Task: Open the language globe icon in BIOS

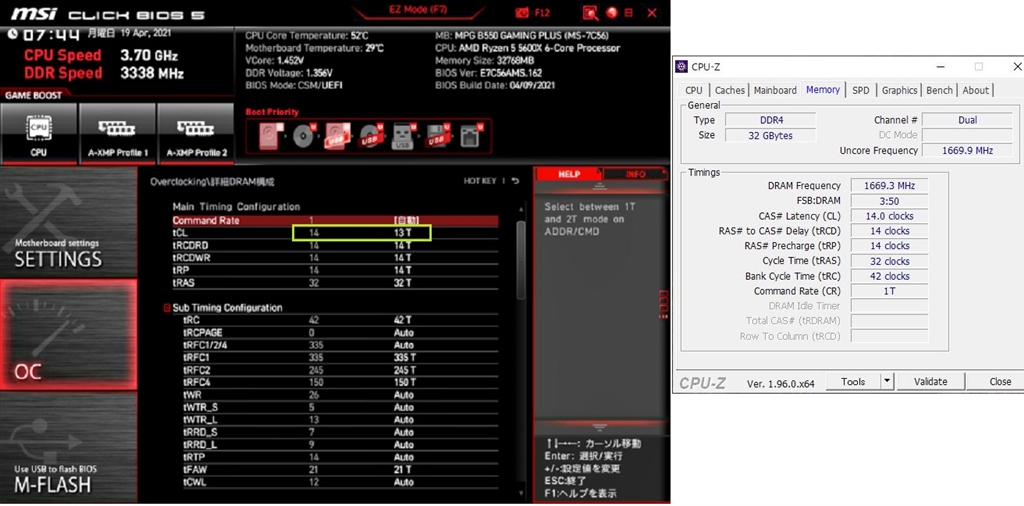Action: coord(613,13)
